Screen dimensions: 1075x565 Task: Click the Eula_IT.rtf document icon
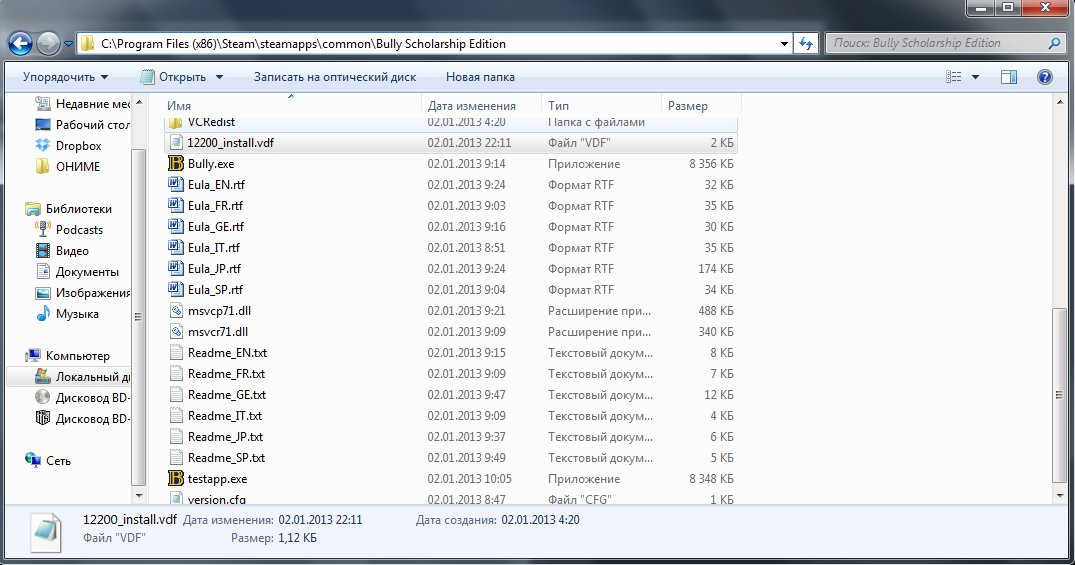tap(176, 248)
